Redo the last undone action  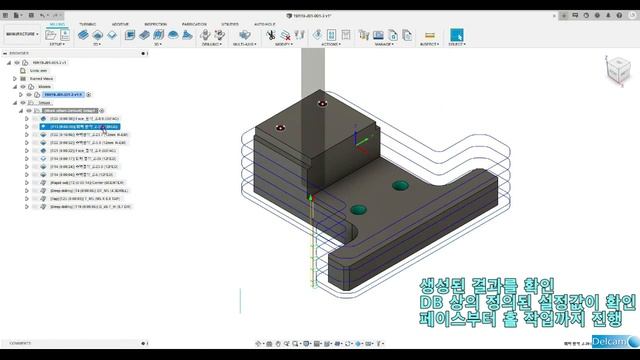tap(56, 16)
